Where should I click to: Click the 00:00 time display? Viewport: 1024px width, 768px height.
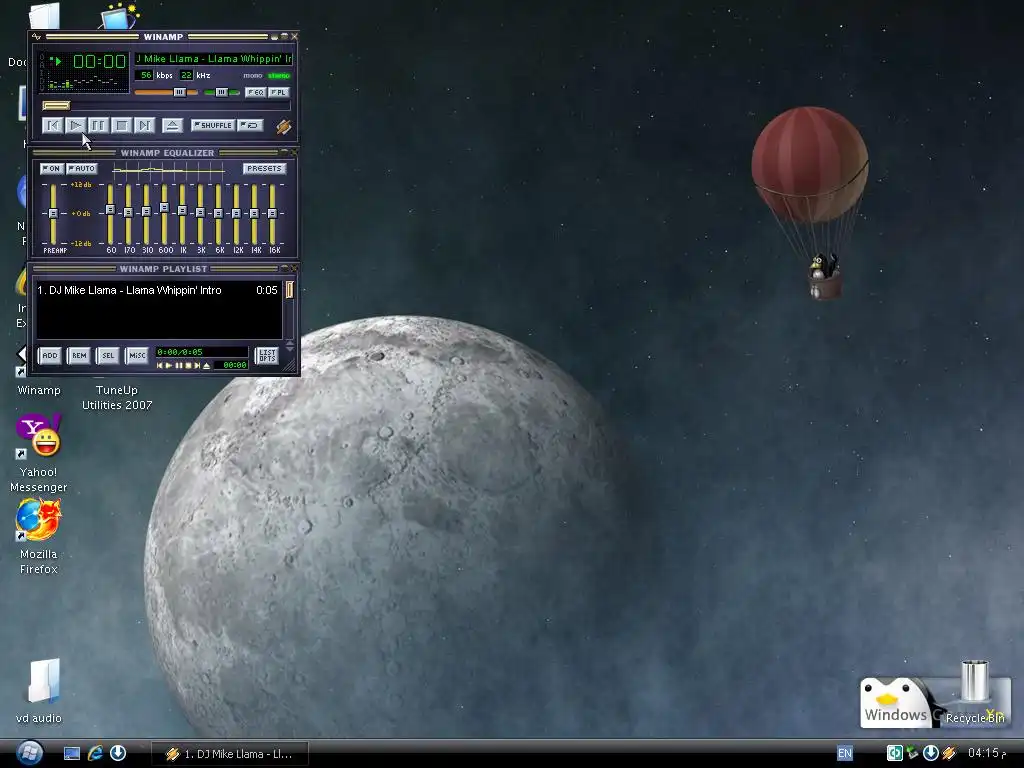point(99,62)
